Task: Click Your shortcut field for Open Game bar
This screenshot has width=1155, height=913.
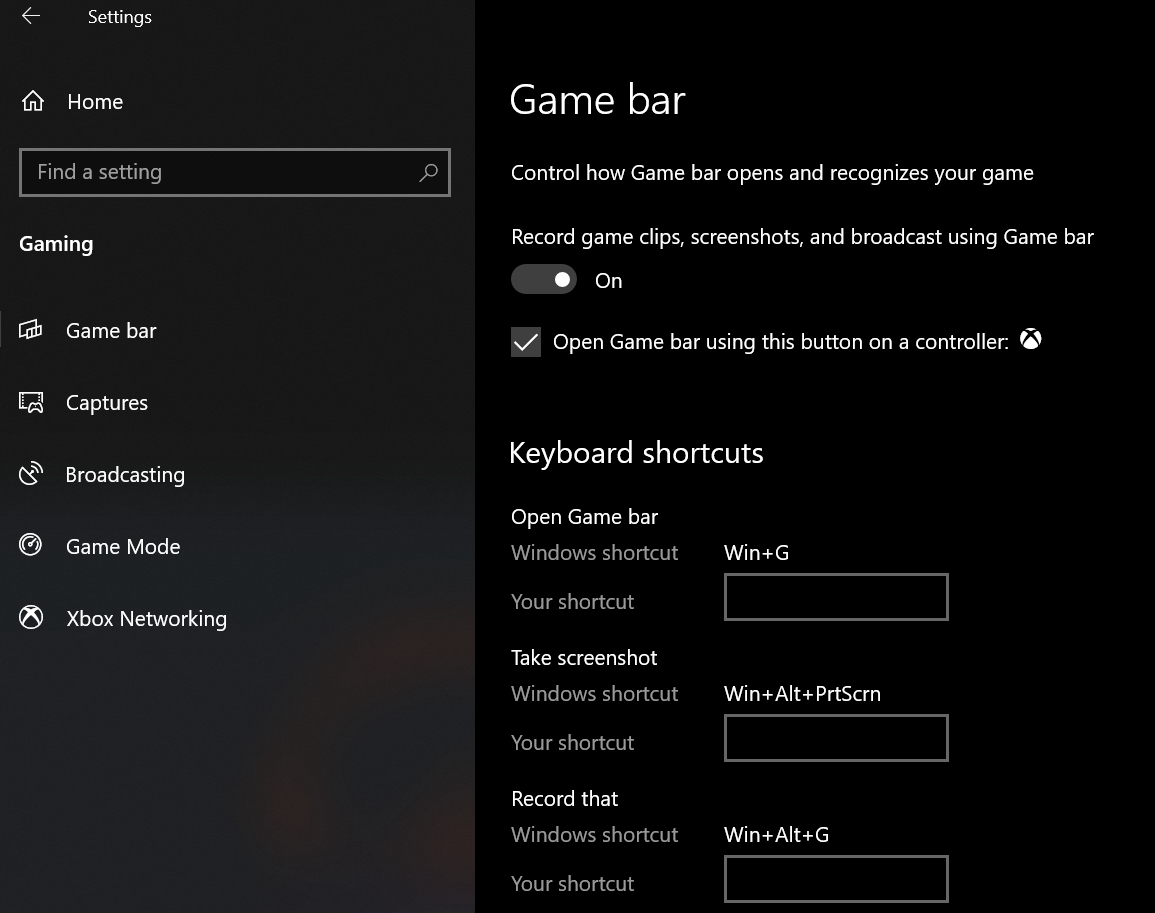Action: pos(836,597)
